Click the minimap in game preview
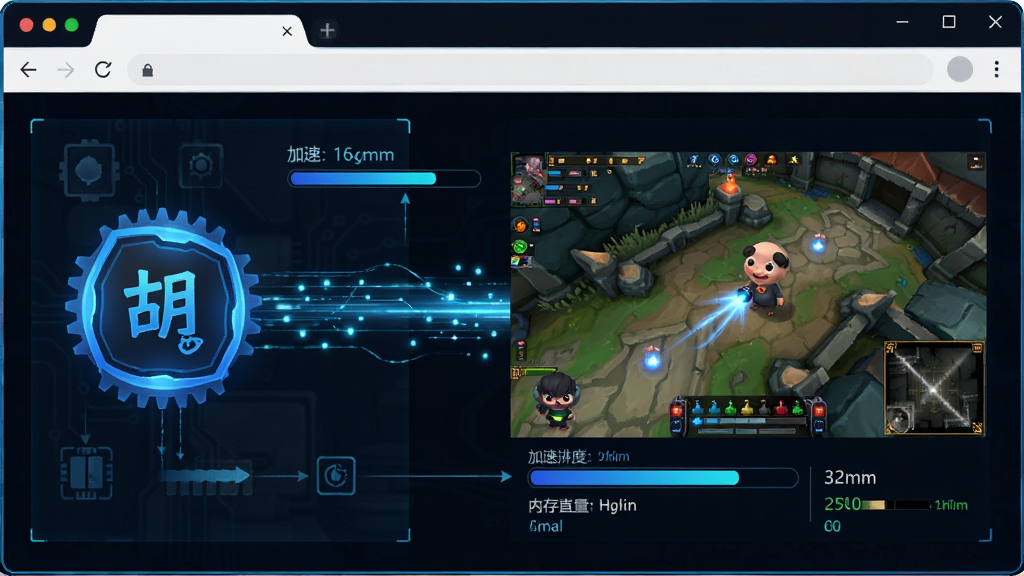1024x576 pixels. [934, 388]
